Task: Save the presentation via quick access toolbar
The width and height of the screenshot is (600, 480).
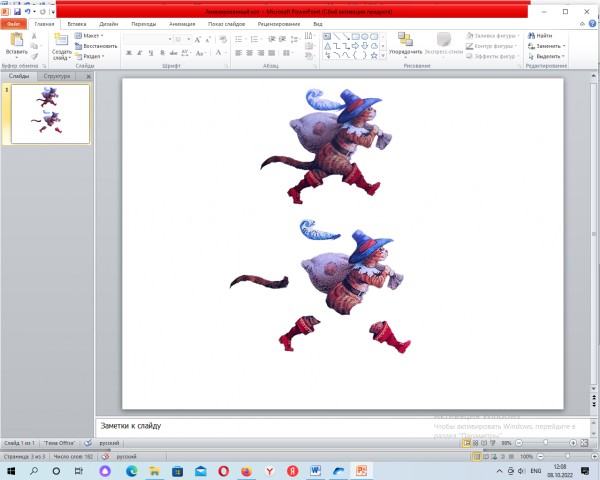Action: point(17,12)
